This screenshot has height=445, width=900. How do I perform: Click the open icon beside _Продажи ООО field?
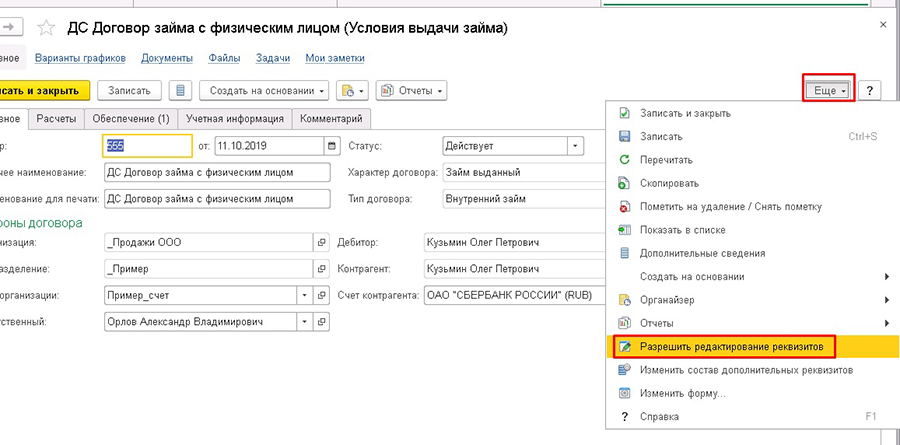[322, 243]
